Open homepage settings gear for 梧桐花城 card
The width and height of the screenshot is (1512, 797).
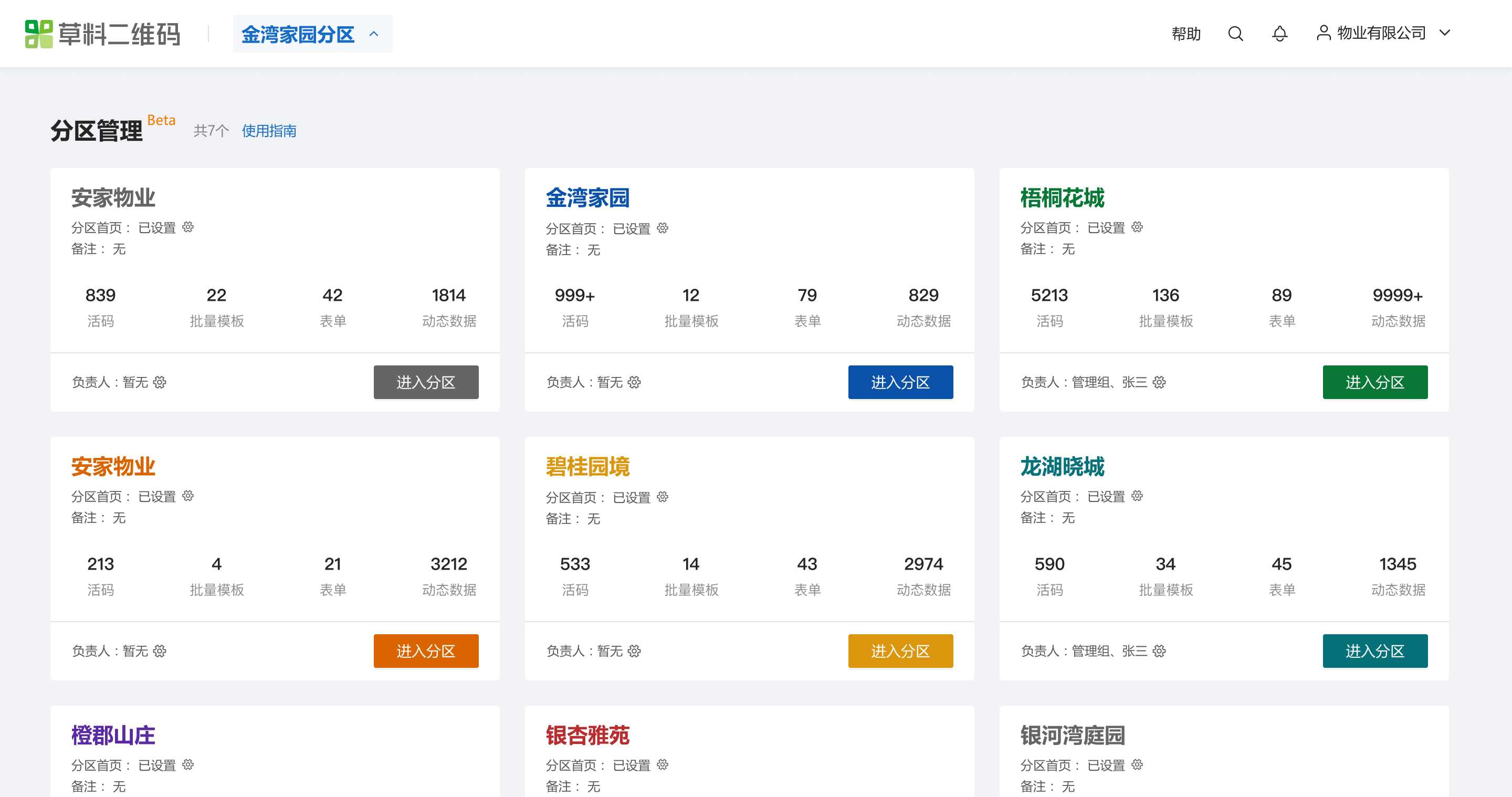tap(1137, 227)
